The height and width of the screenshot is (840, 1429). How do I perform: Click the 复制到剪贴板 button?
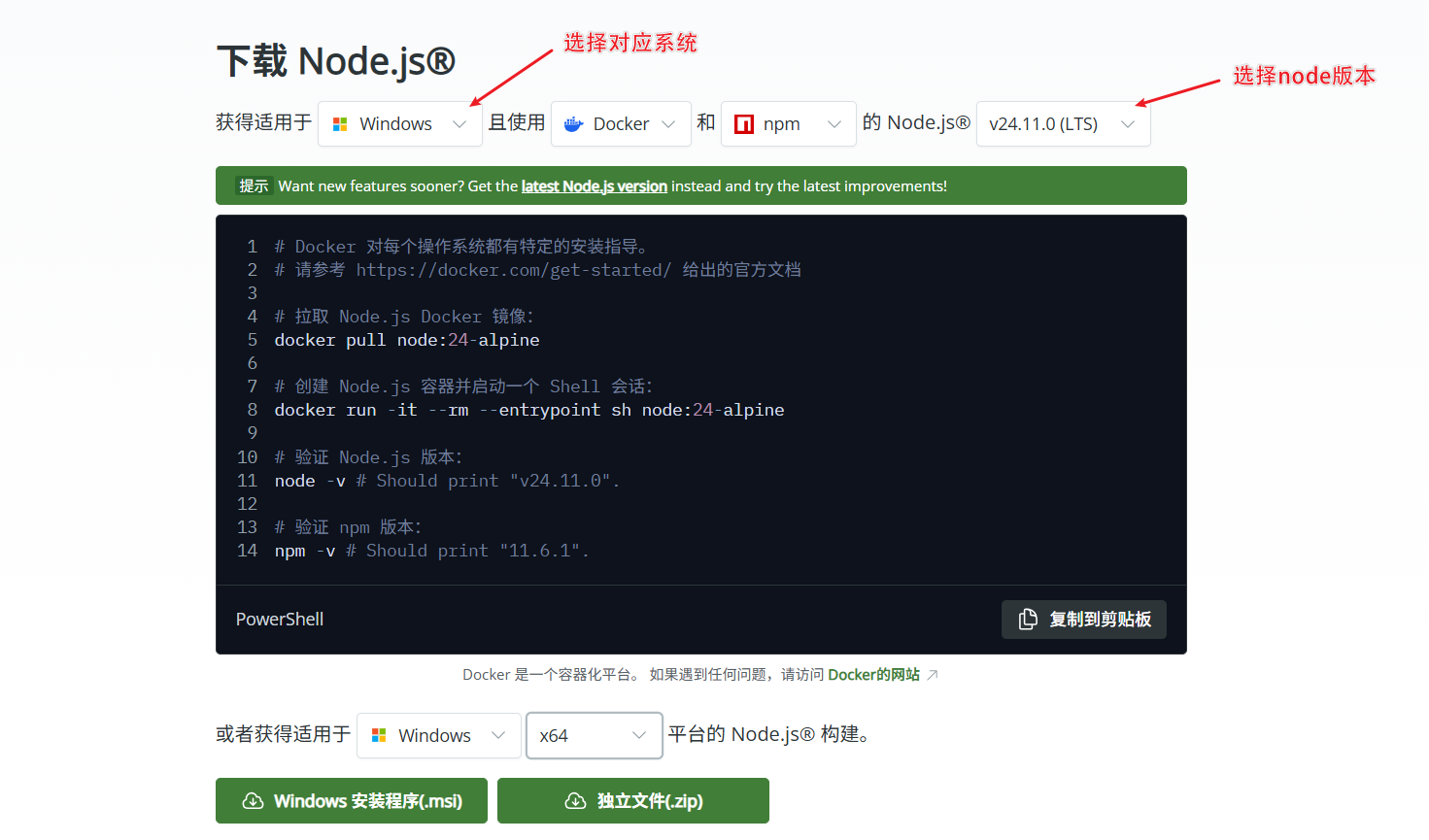tap(1084, 619)
